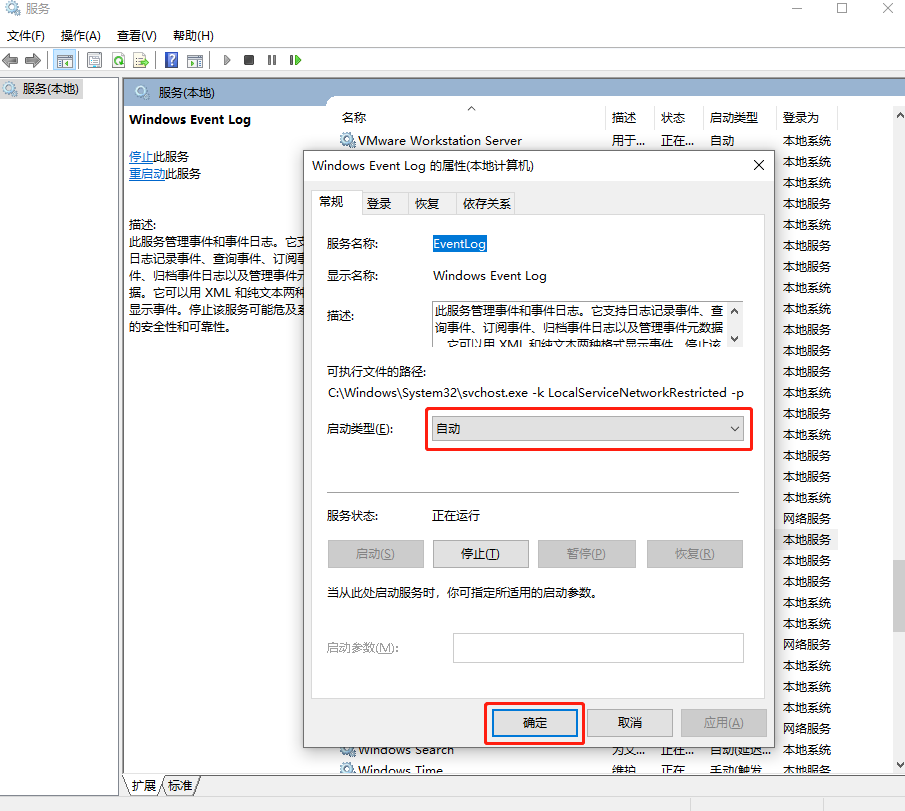Click the Refresh icon on the toolbar
This screenshot has height=811, width=905.
point(116,59)
